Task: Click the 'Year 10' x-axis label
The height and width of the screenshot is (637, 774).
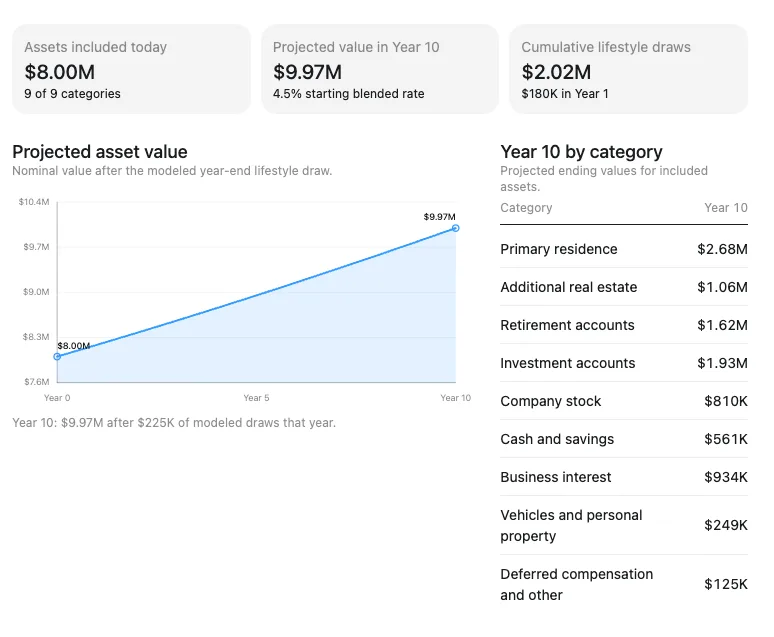Action: point(456,398)
